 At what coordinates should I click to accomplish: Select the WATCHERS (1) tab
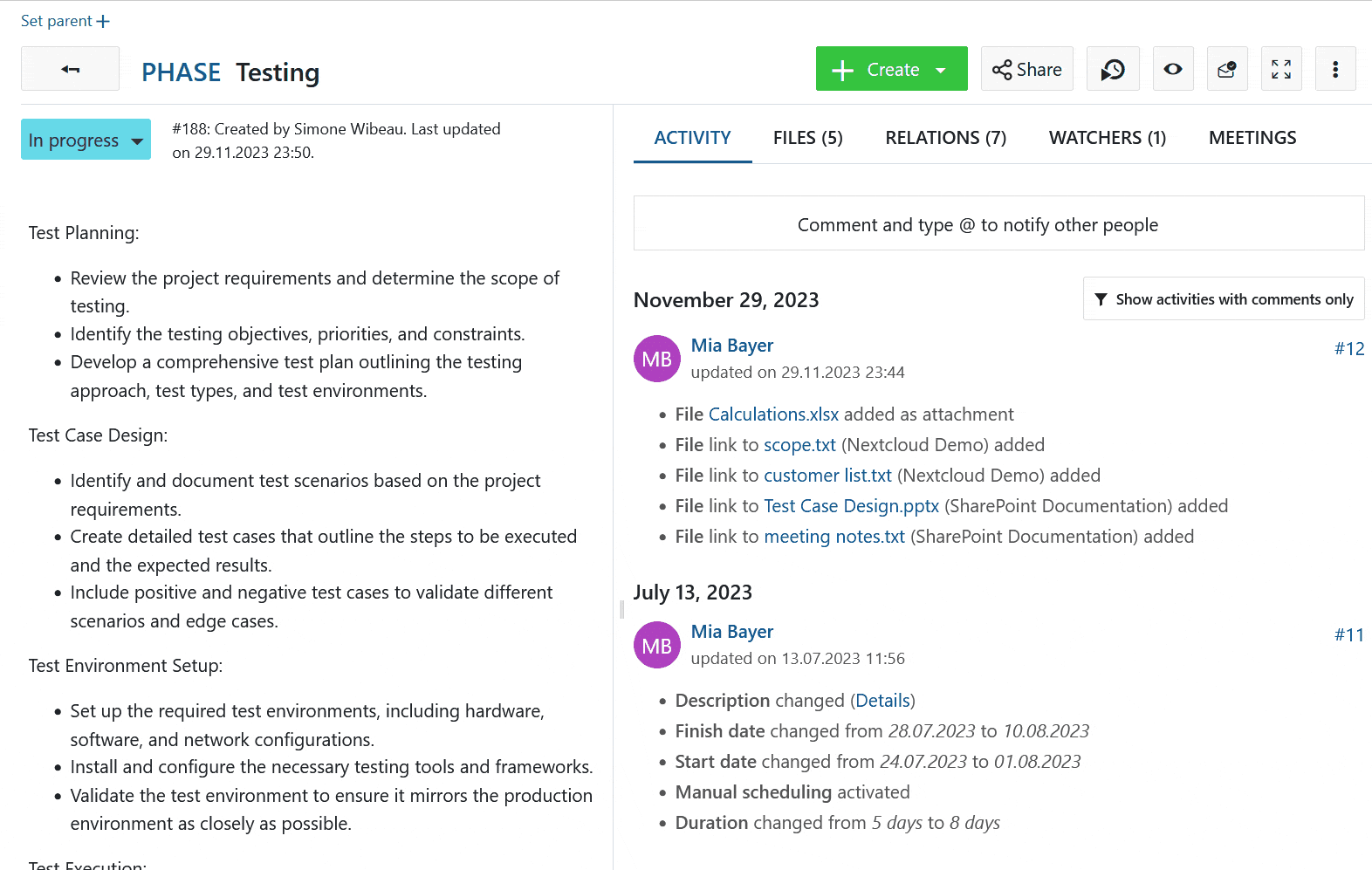(1107, 138)
